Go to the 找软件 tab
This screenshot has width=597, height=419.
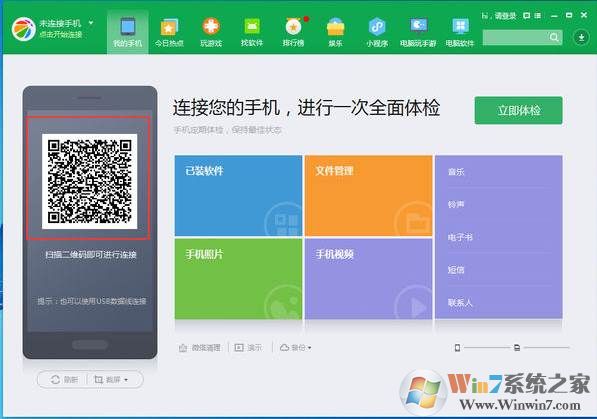tap(252, 32)
